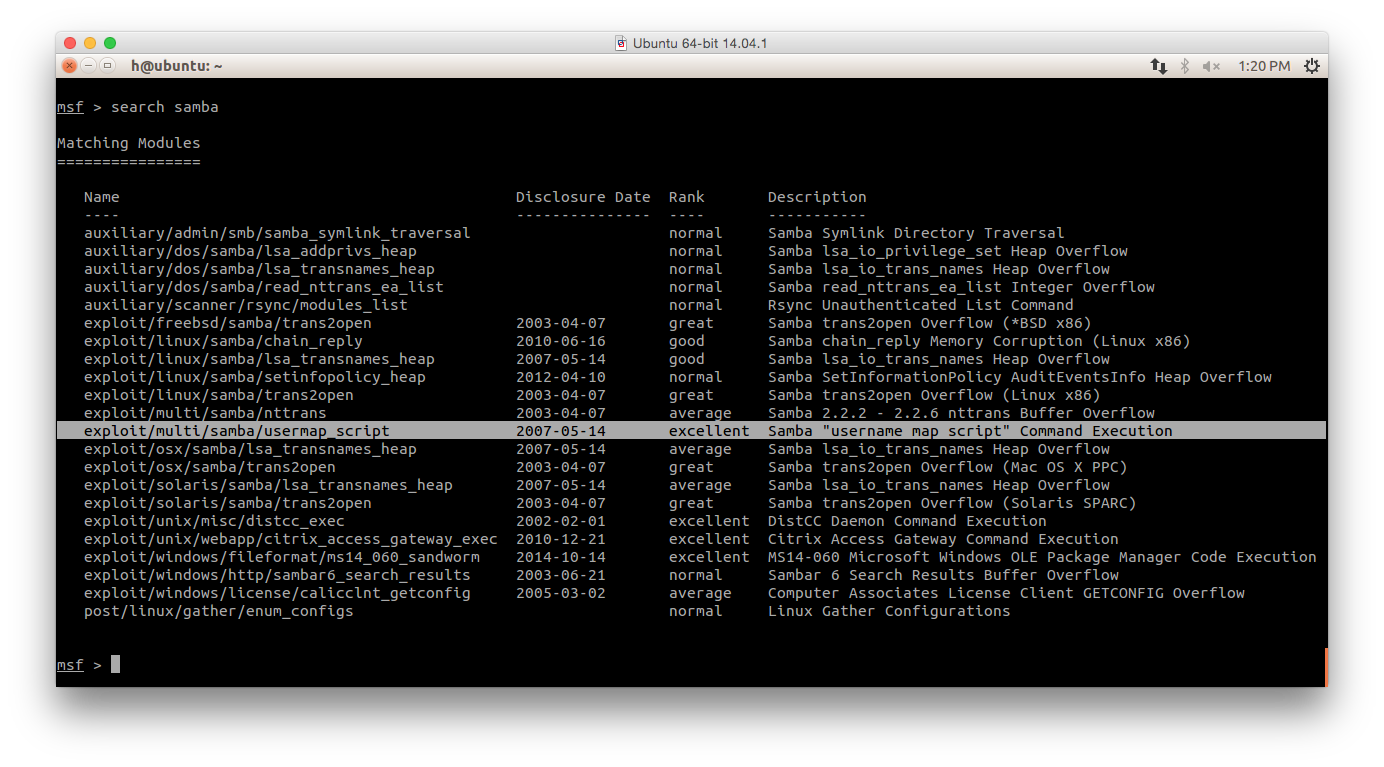Click the orange Ubuntu terminal close button
The height and width of the screenshot is (767, 1384).
[x=69, y=66]
